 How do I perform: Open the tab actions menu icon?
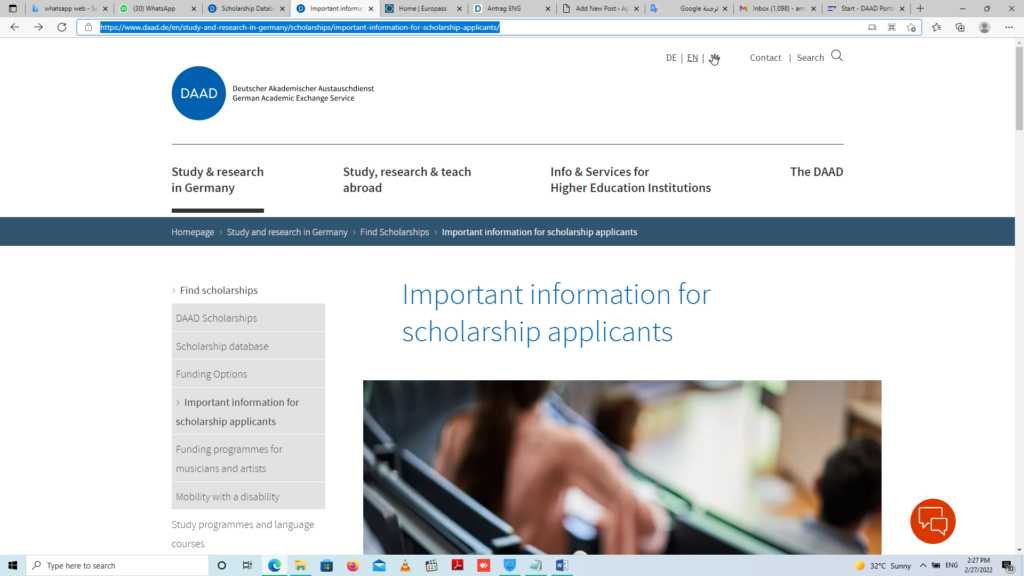click(12, 8)
